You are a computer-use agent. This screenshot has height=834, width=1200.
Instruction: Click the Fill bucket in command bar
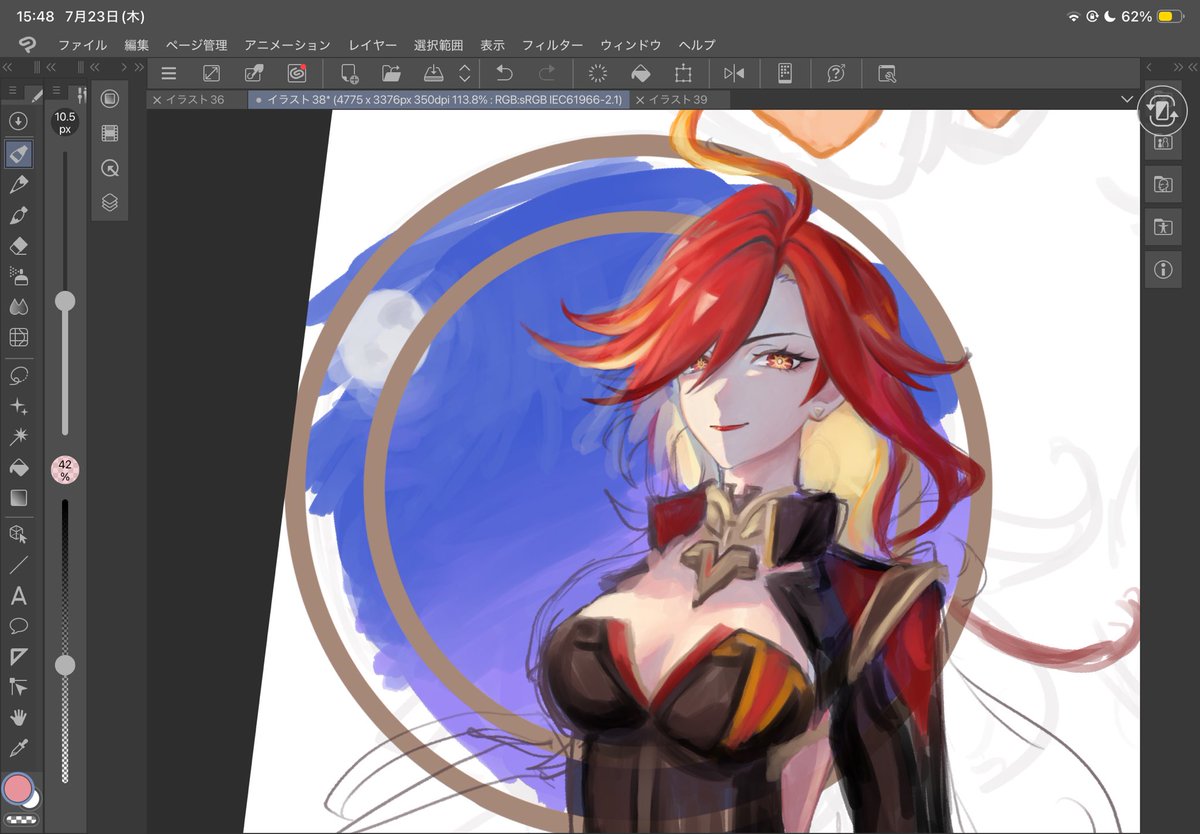640,73
